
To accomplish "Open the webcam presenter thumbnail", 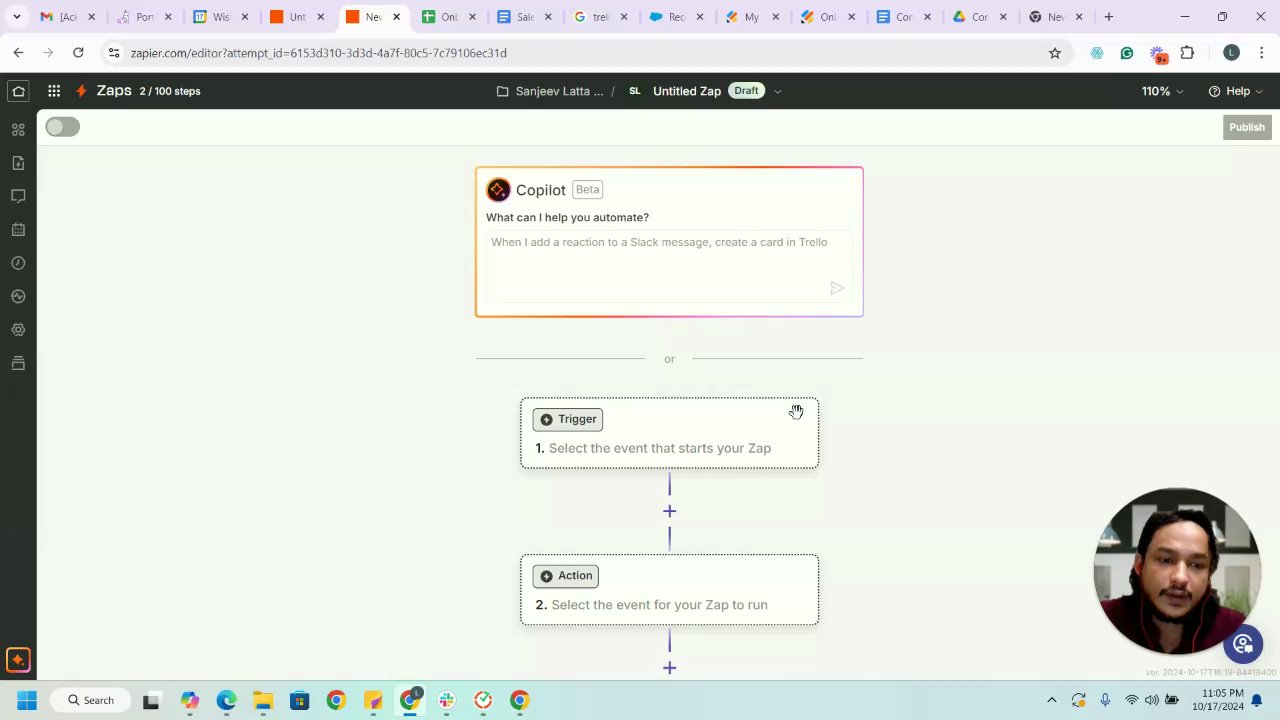I will [x=1177, y=571].
